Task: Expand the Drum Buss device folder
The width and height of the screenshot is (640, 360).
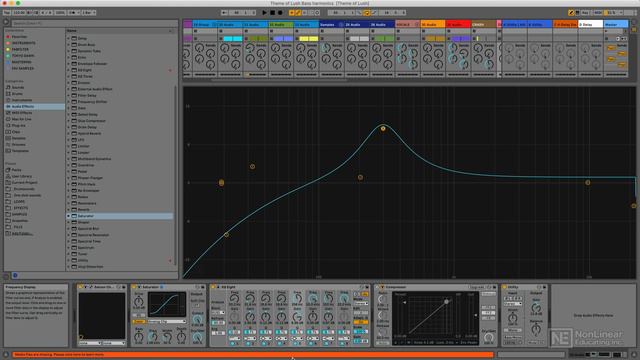Action: [x=69, y=45]
